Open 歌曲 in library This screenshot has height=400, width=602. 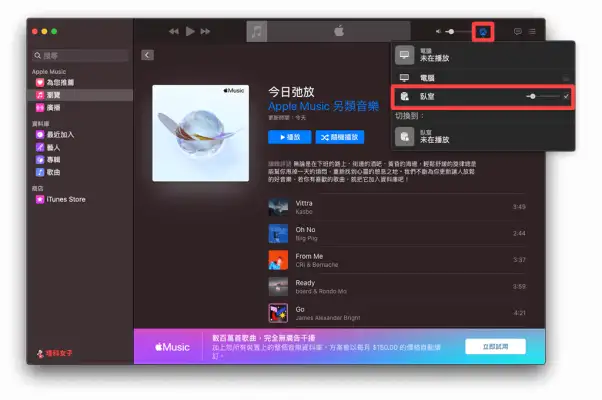pyautogui.click(x=80, y=172)
